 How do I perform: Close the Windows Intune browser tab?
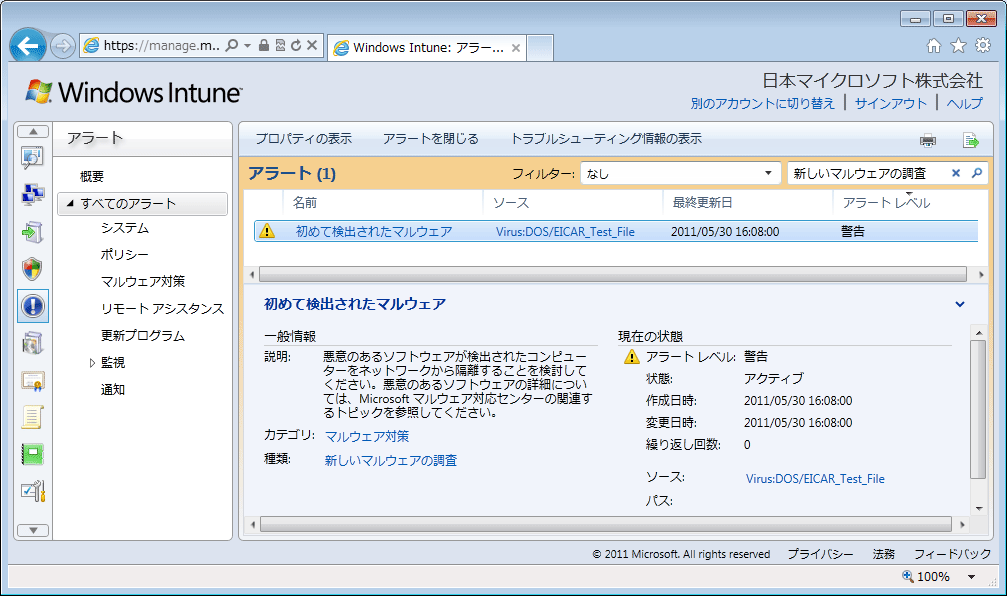pyautogui.click(x=516, y=48)
